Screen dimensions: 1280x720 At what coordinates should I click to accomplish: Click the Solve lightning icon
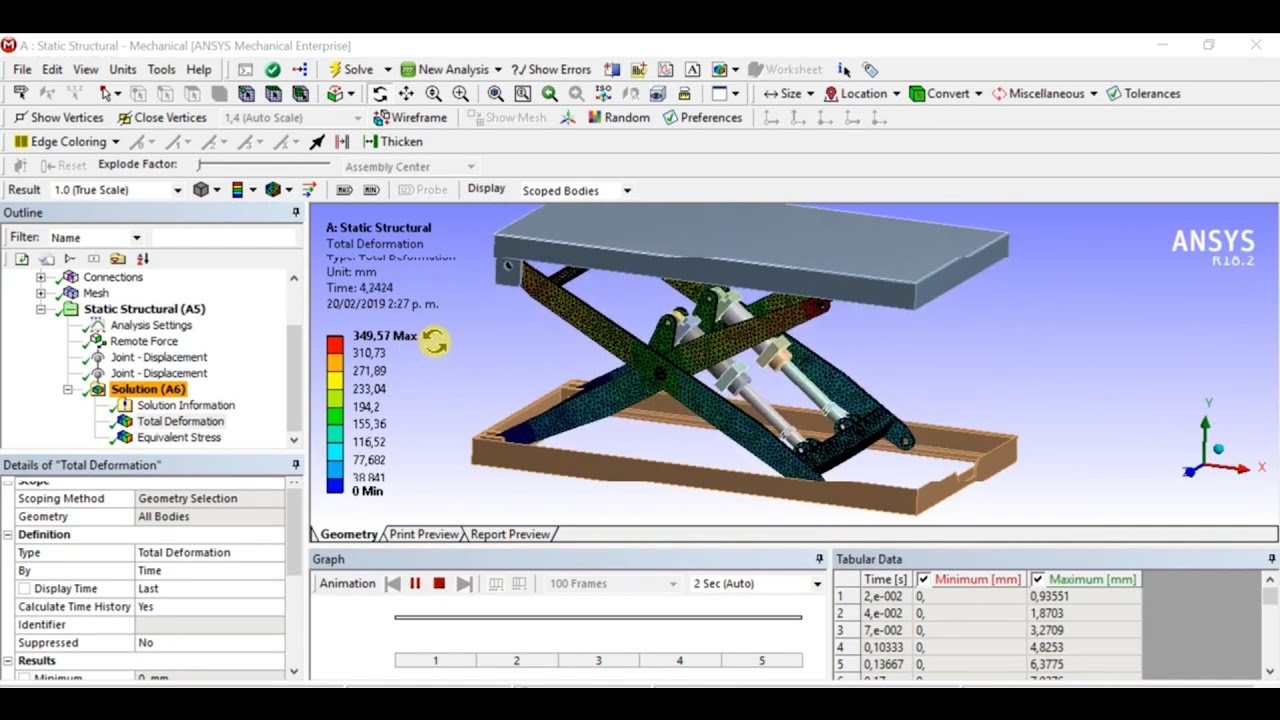335,69
